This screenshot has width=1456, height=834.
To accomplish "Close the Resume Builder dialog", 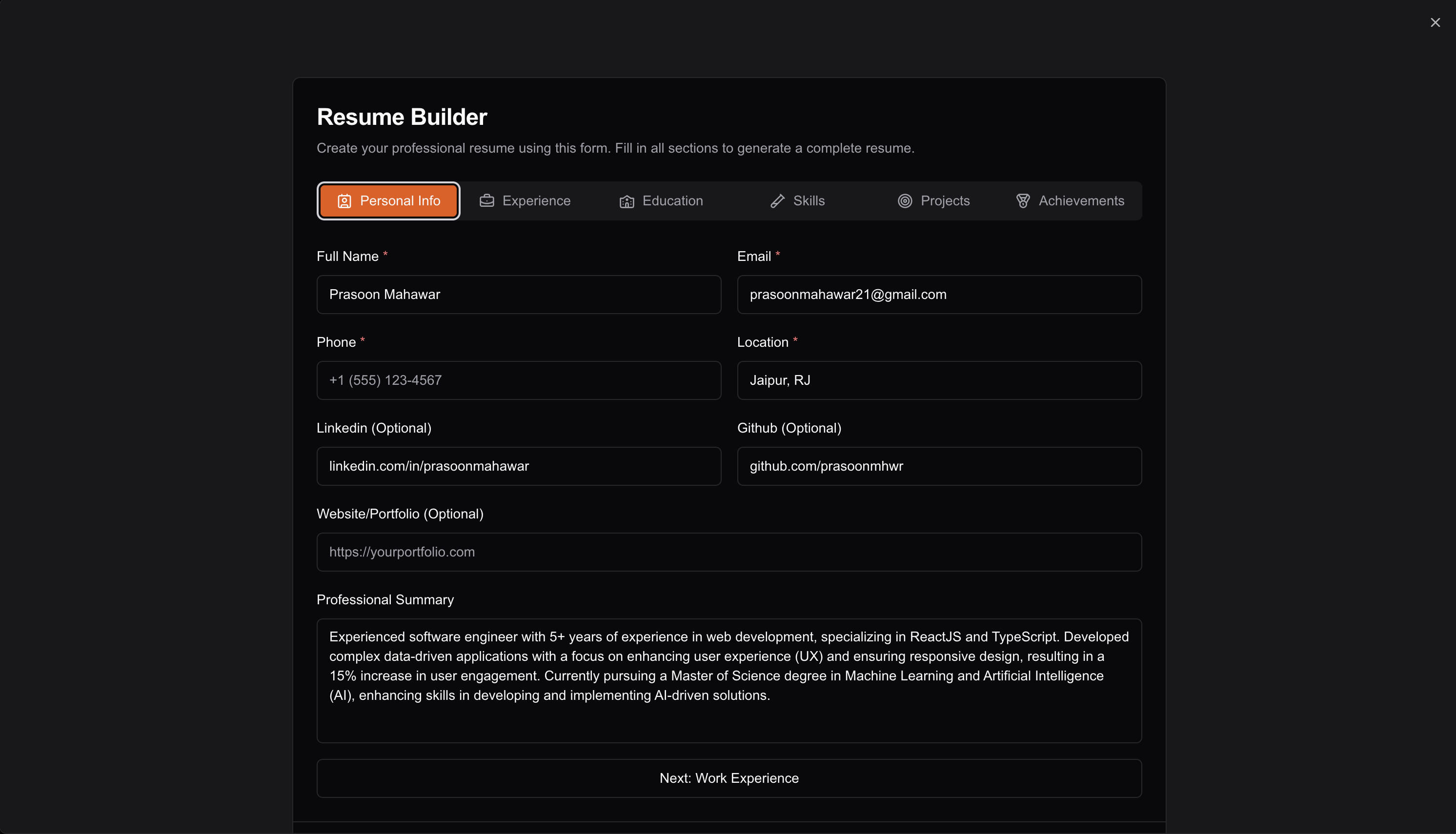I will (1435, 22).
